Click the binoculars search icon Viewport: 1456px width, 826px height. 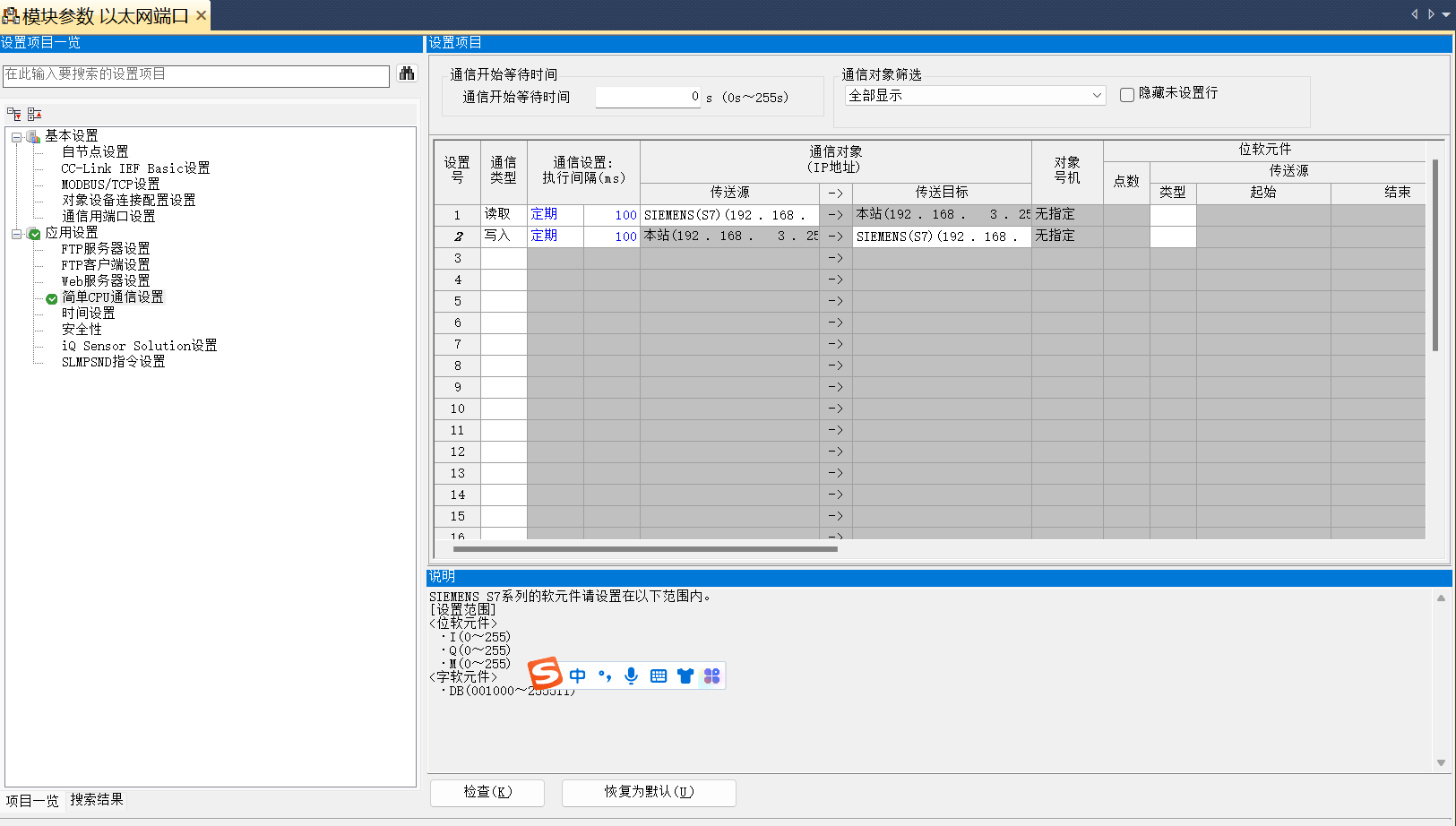407,74
